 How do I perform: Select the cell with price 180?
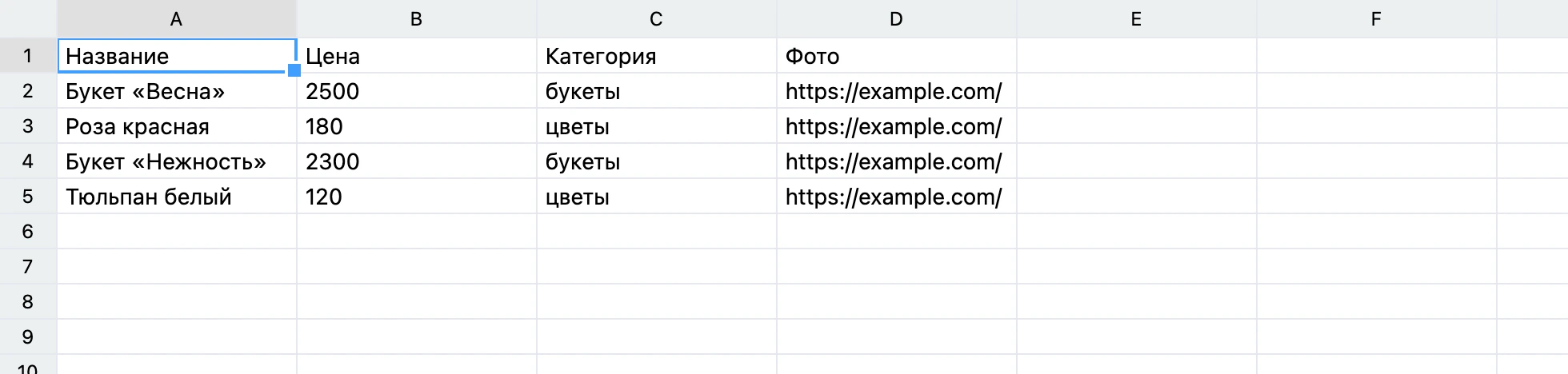pos(417,126)
